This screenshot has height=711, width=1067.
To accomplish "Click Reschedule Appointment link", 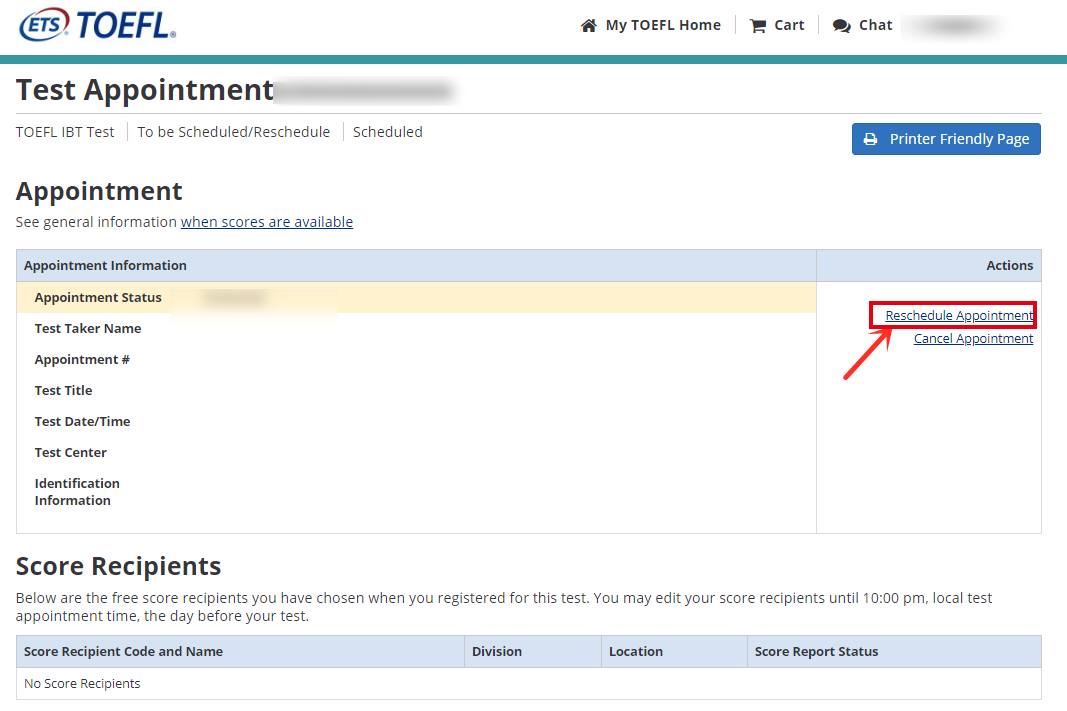I will [958, 316].
